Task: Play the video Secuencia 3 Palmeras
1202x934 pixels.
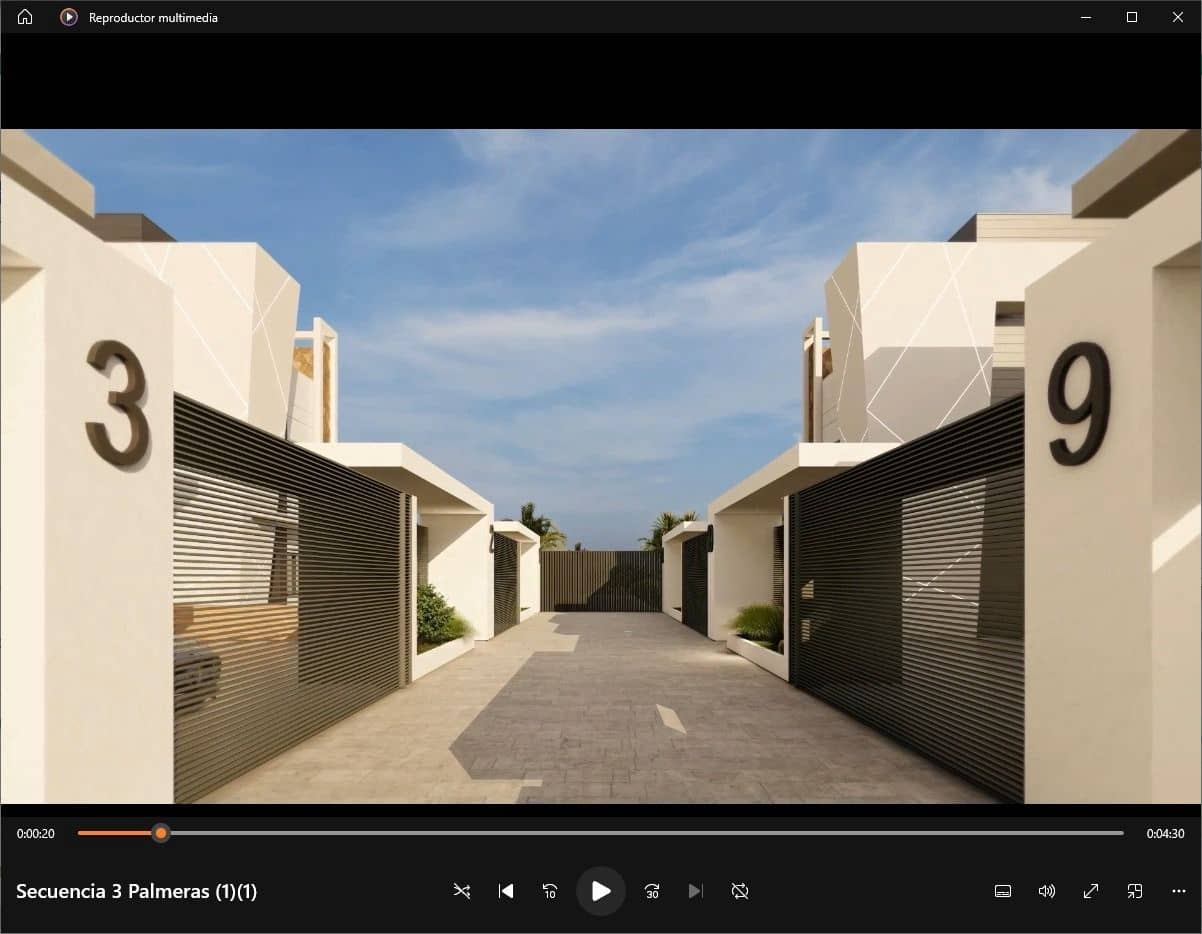Action: (x=601, y=890)
